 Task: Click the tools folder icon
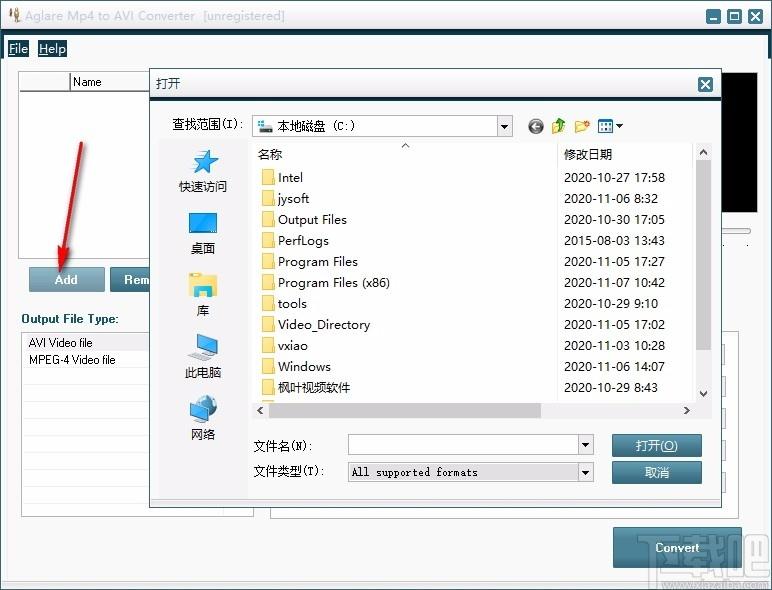(268, 304)
